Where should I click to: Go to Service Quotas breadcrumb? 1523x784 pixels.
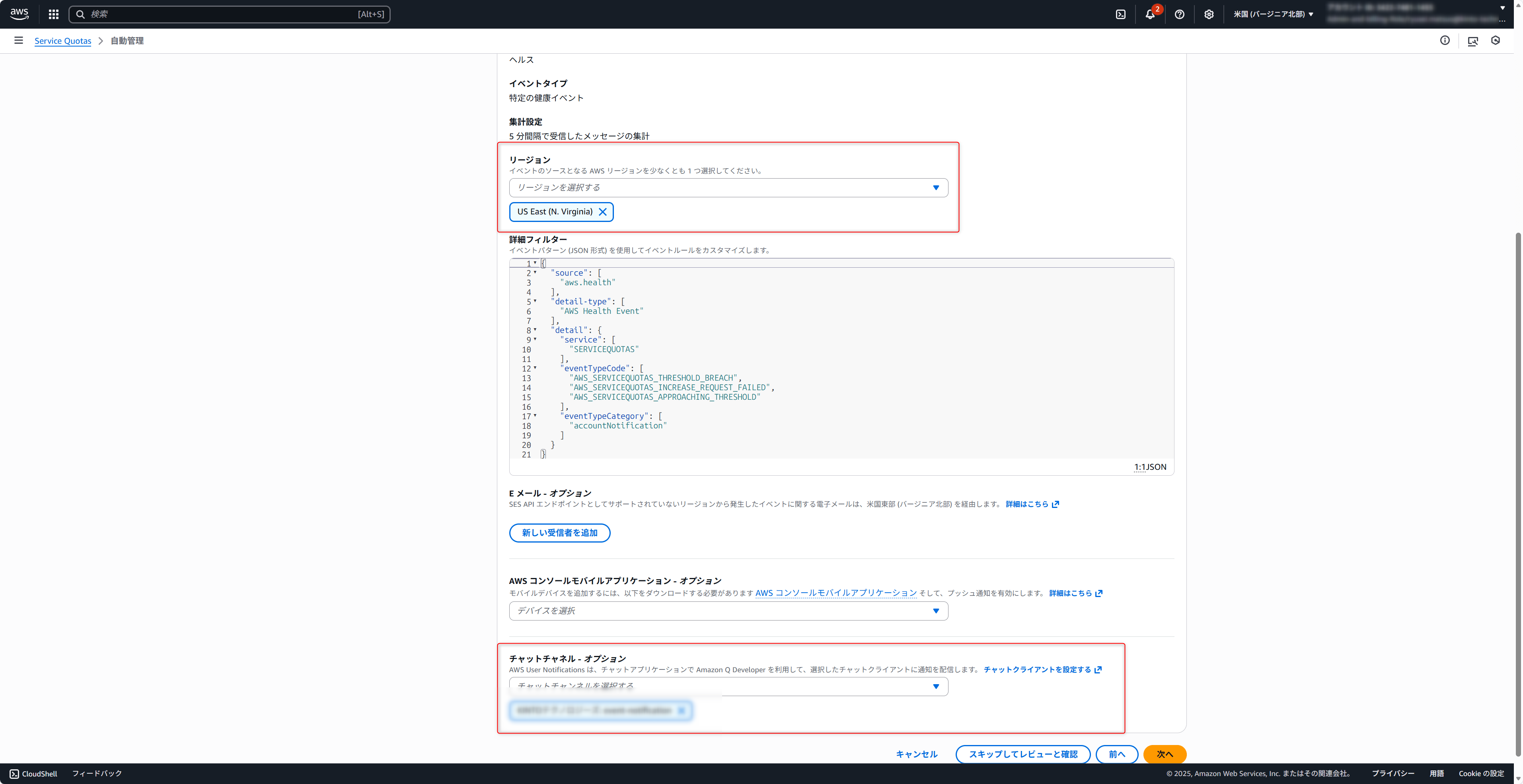click(x=63, y=41)
